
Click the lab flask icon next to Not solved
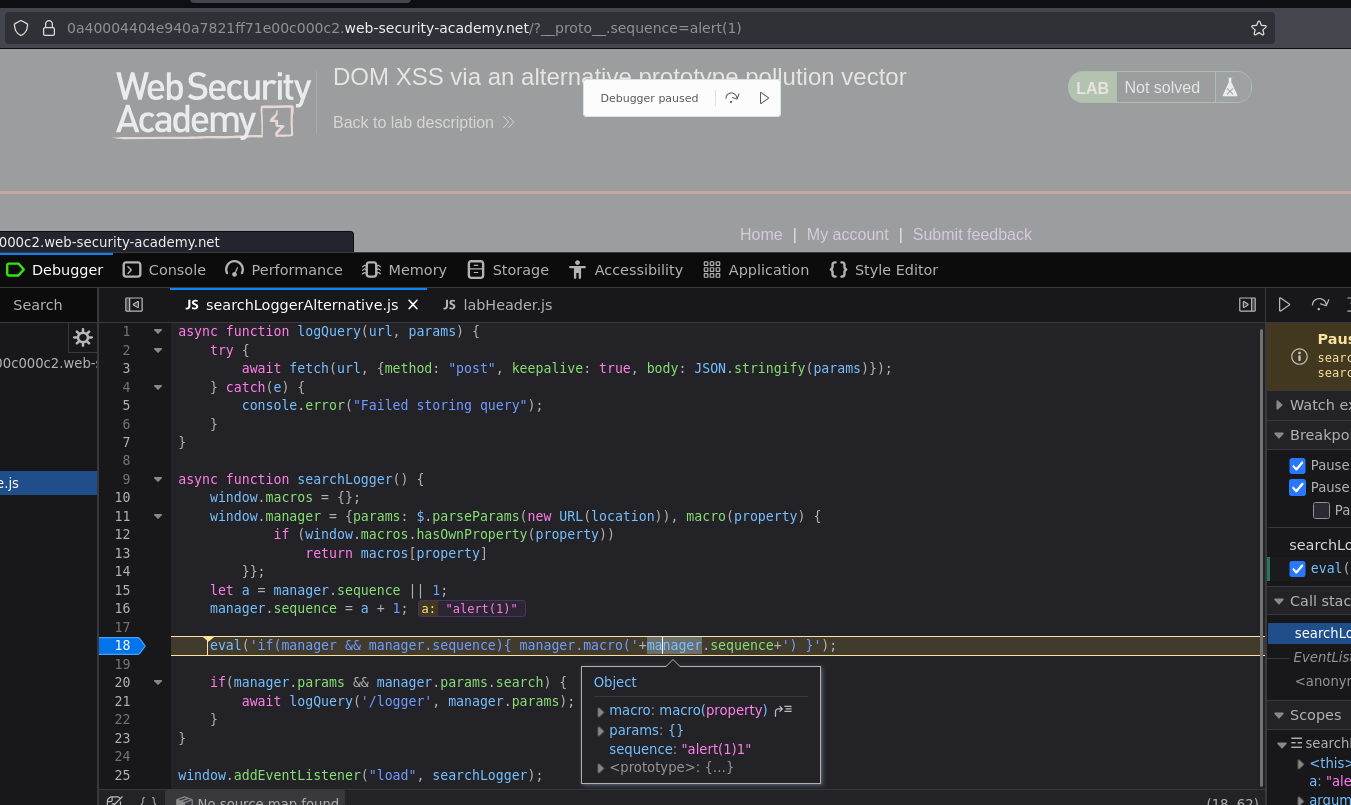pyautogui.click(x=1230, y=88)
